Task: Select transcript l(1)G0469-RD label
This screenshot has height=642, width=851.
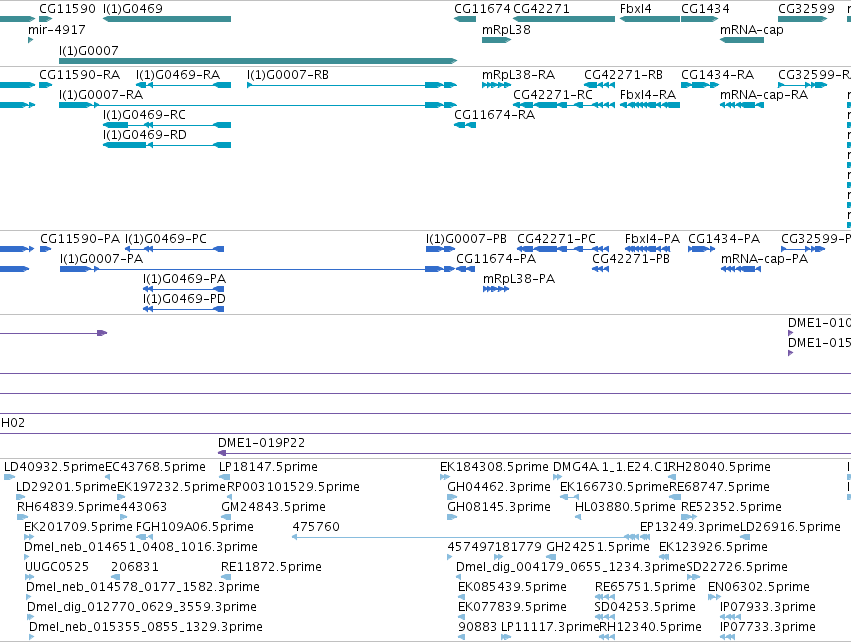Action: tap(144, 134)
